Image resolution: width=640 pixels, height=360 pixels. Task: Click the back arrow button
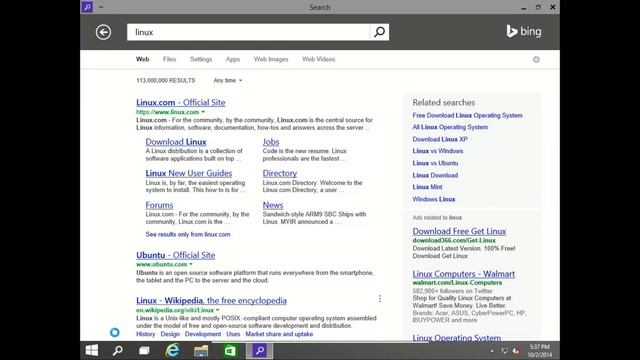tap(103, 32)
